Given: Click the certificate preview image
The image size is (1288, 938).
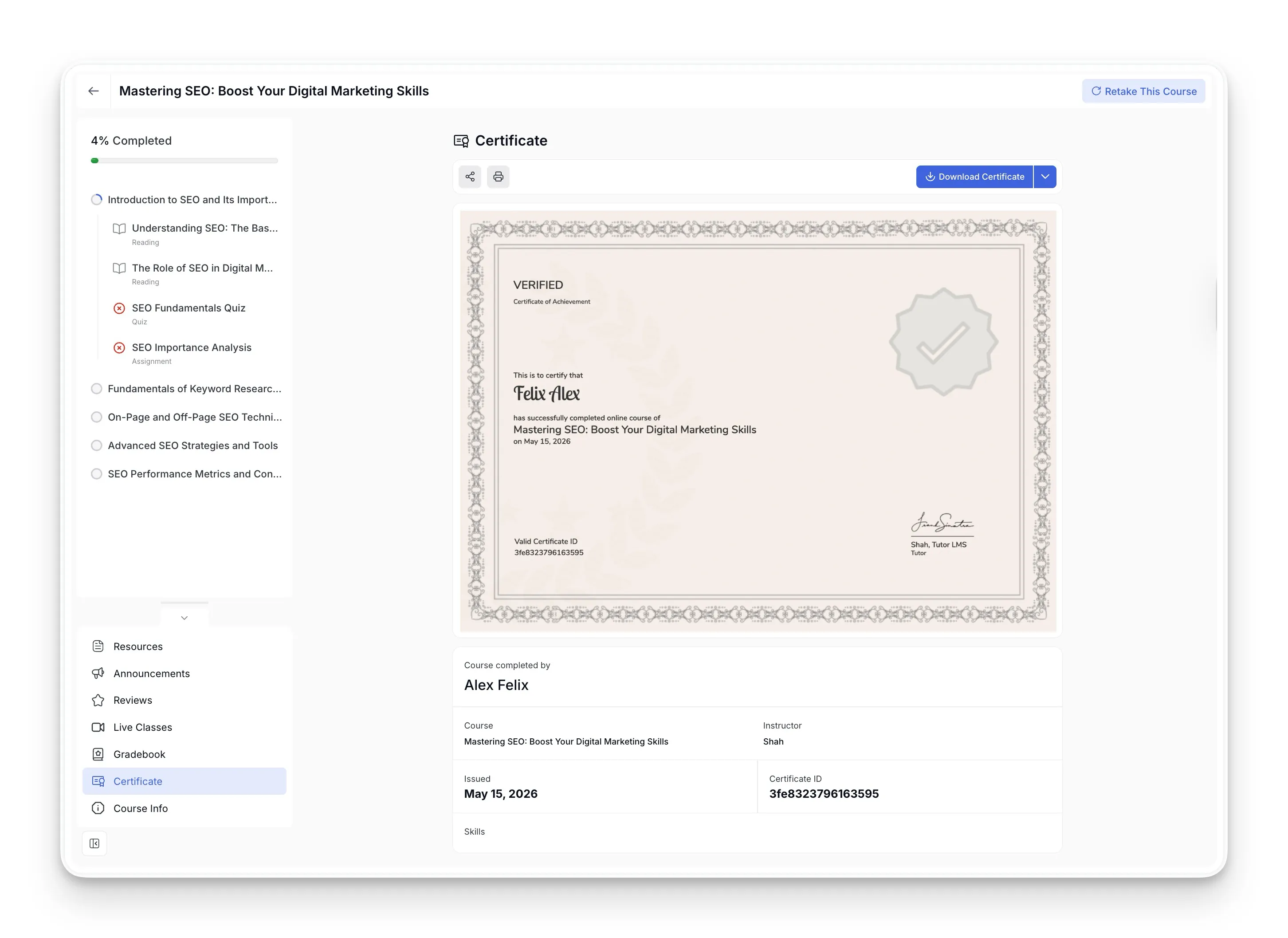Looking at the screenshot, I should [x=758, y=421].
